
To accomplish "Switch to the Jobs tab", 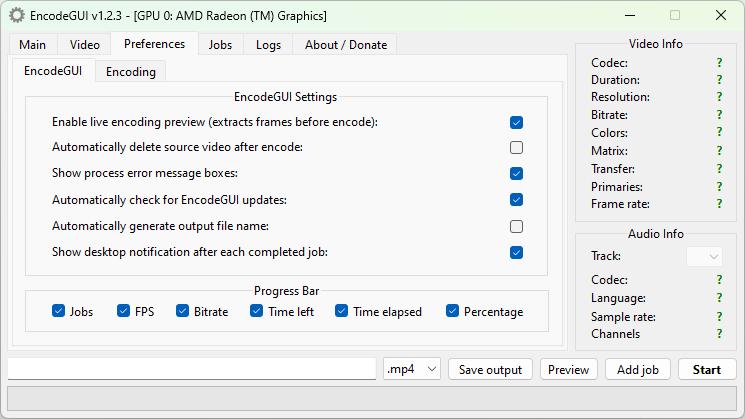I will pos(220,45).
